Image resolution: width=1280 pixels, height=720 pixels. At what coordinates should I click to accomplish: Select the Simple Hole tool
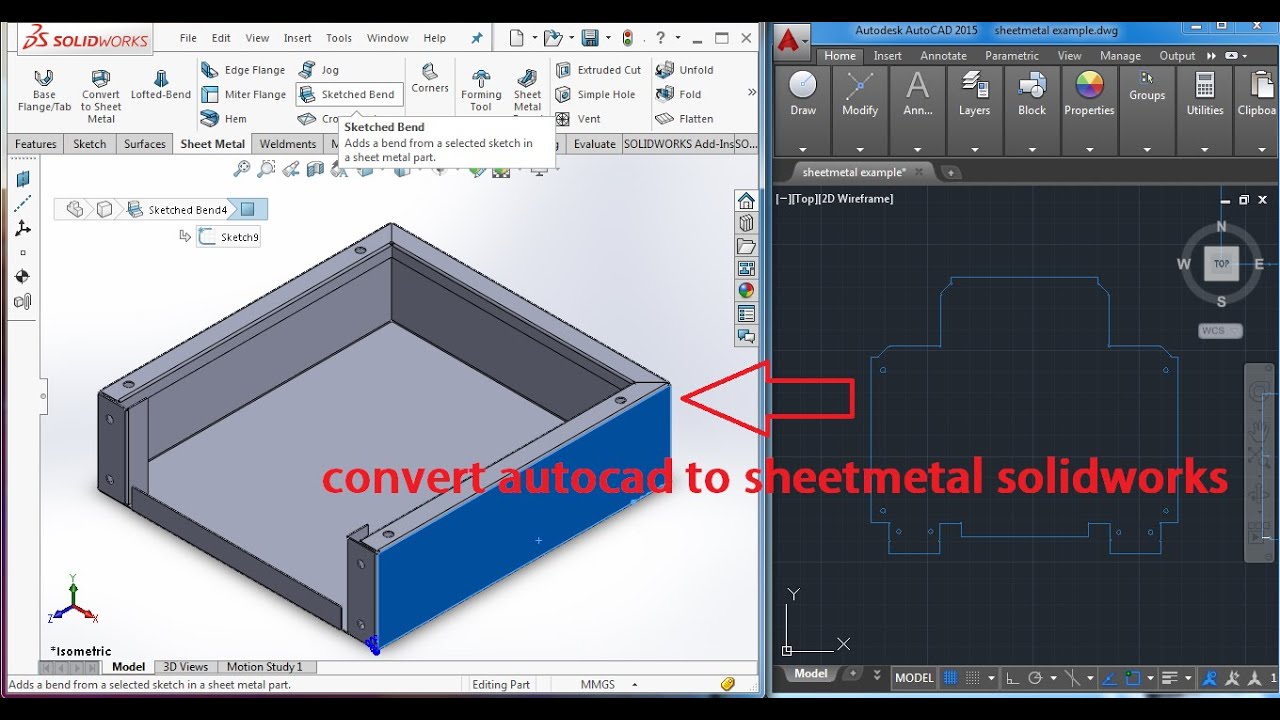596,94
